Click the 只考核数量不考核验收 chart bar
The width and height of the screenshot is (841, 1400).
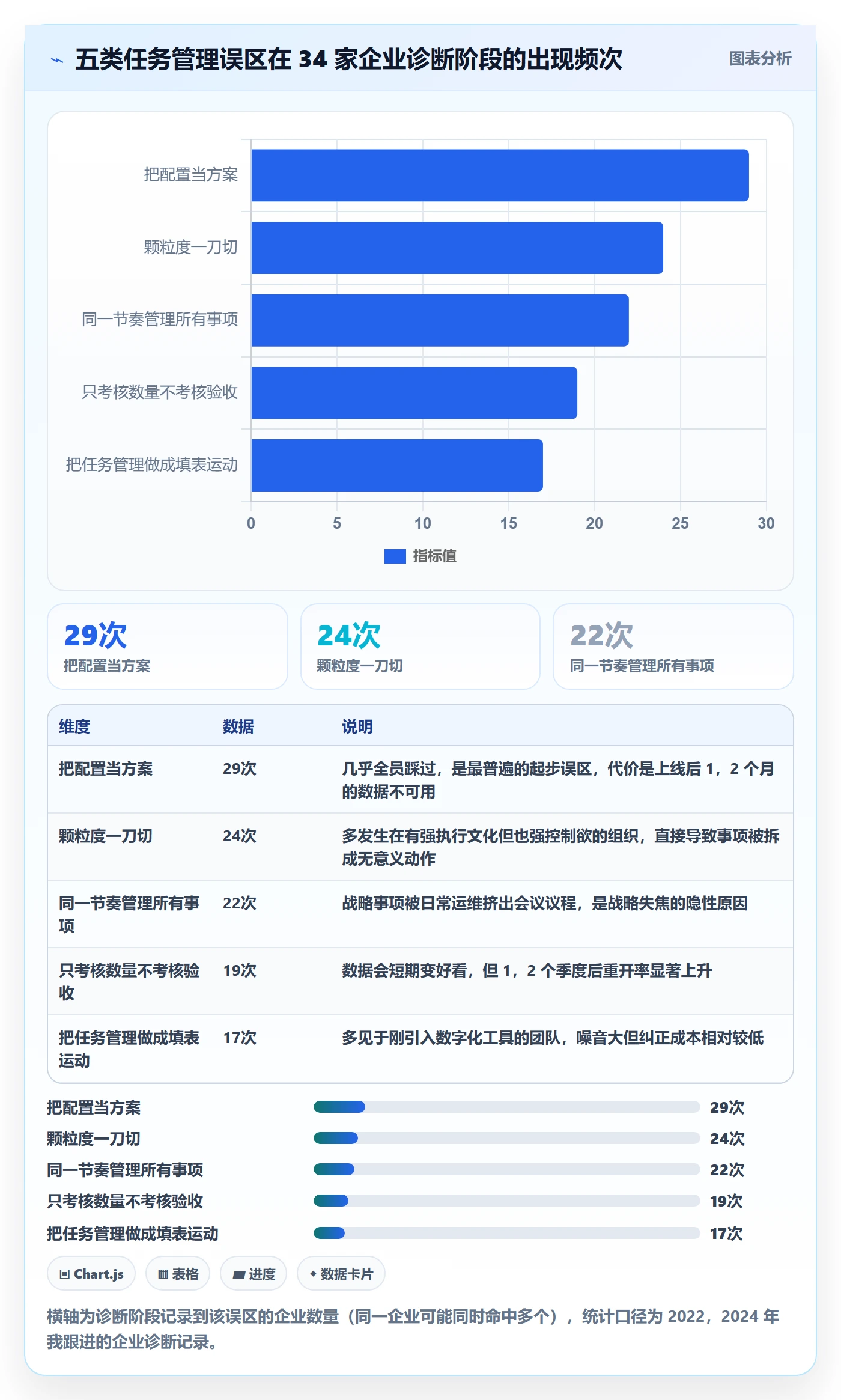(x=414, y=393)
